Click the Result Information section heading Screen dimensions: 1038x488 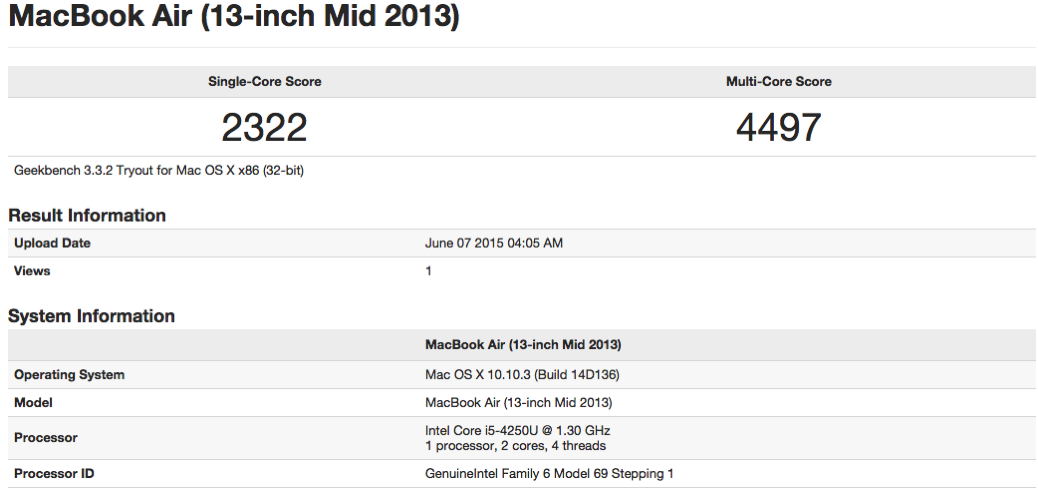point(87,215)
